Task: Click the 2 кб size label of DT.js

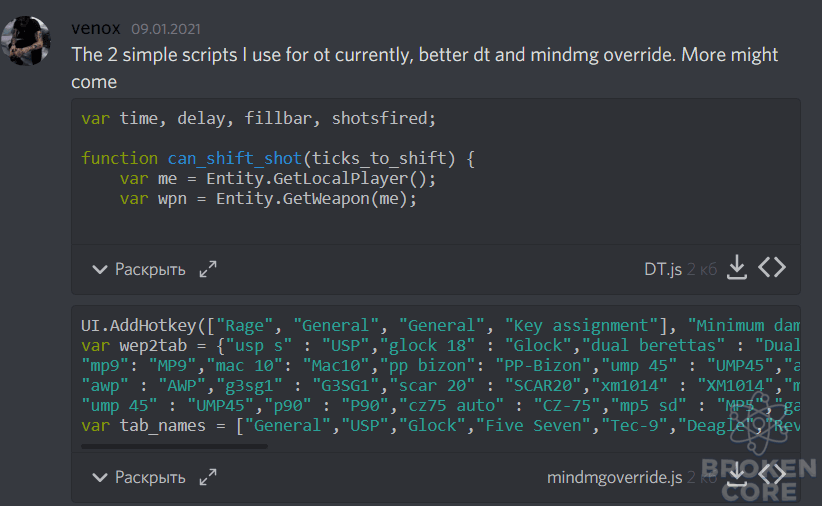Action: tap(702, 270)
